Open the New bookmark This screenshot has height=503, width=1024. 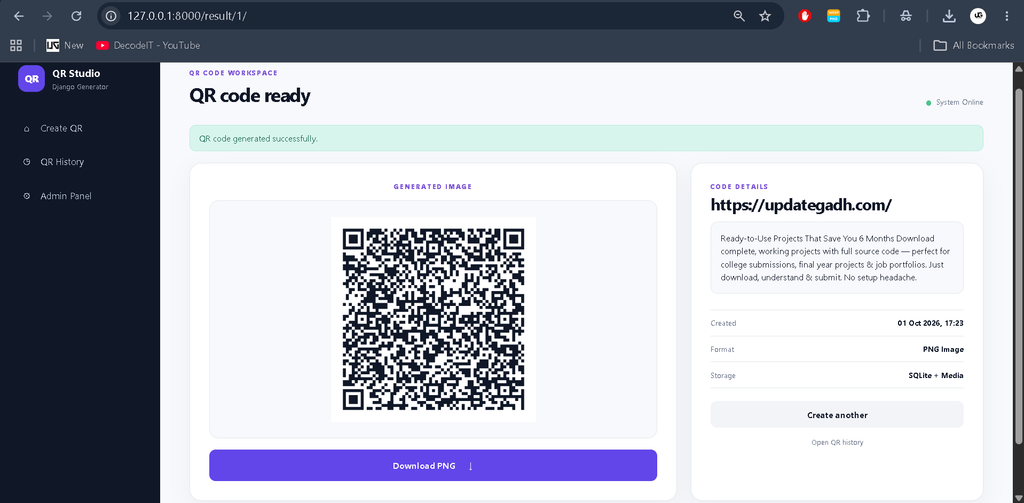coord(65,45)
